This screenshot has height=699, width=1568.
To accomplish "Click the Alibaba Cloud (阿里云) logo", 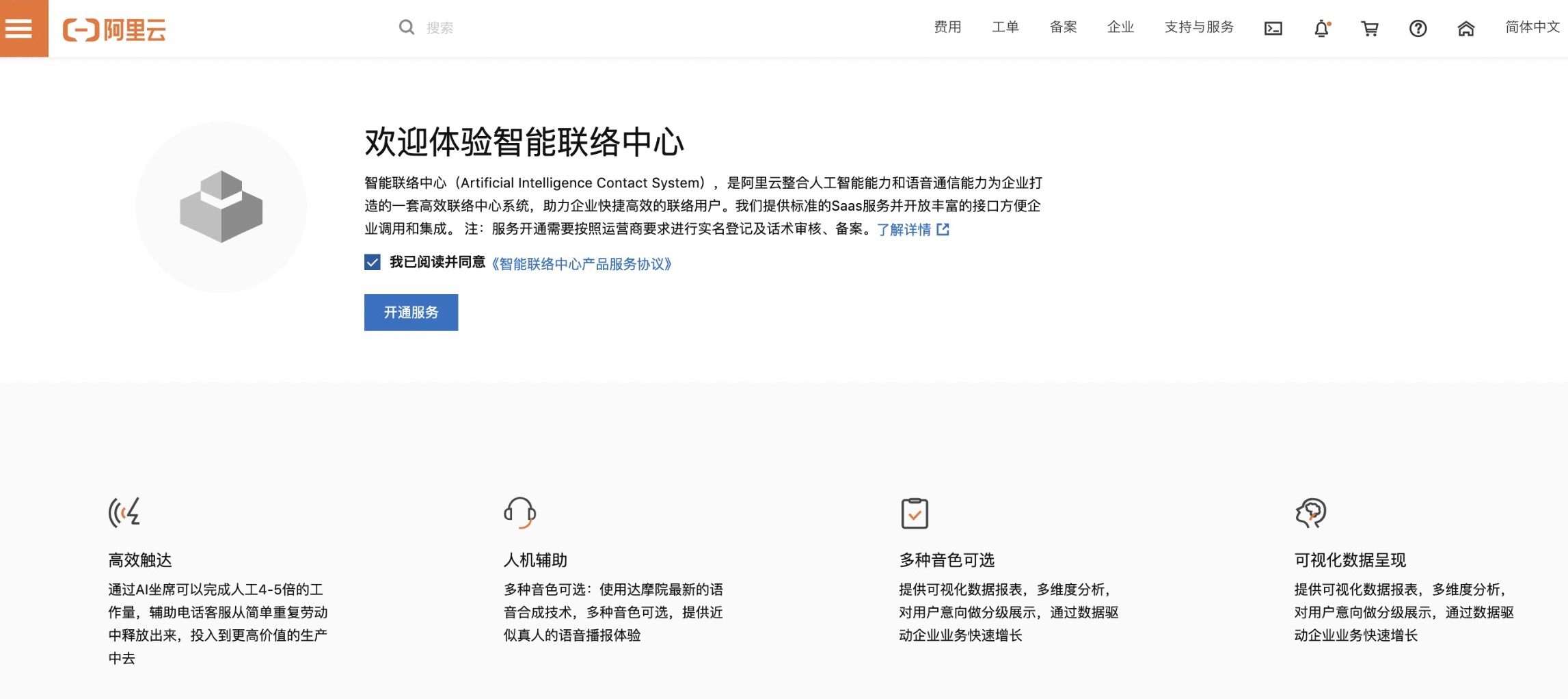I will pos(114,29).
